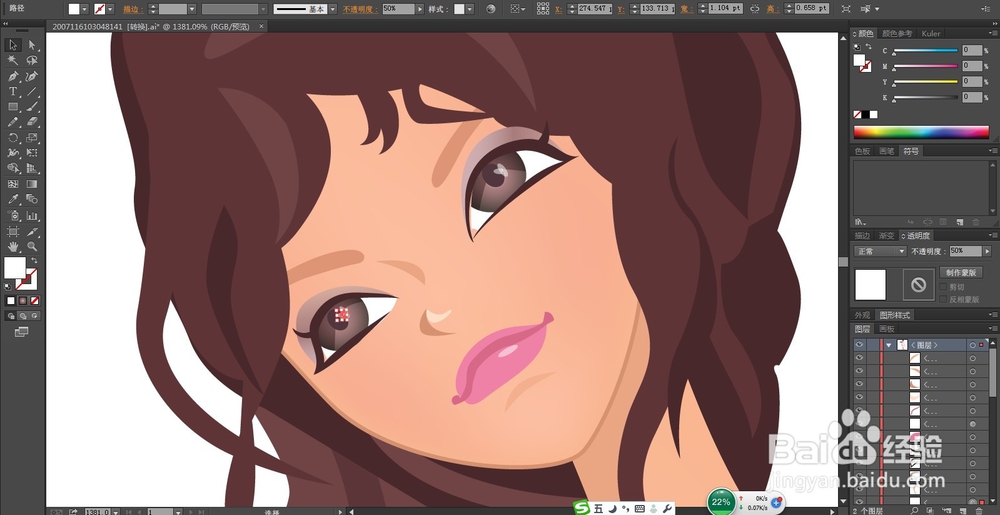Select the Eyedropper tool
This screenshot has height=515, width=1000.
pyautogui.click(x=13, y=199)
